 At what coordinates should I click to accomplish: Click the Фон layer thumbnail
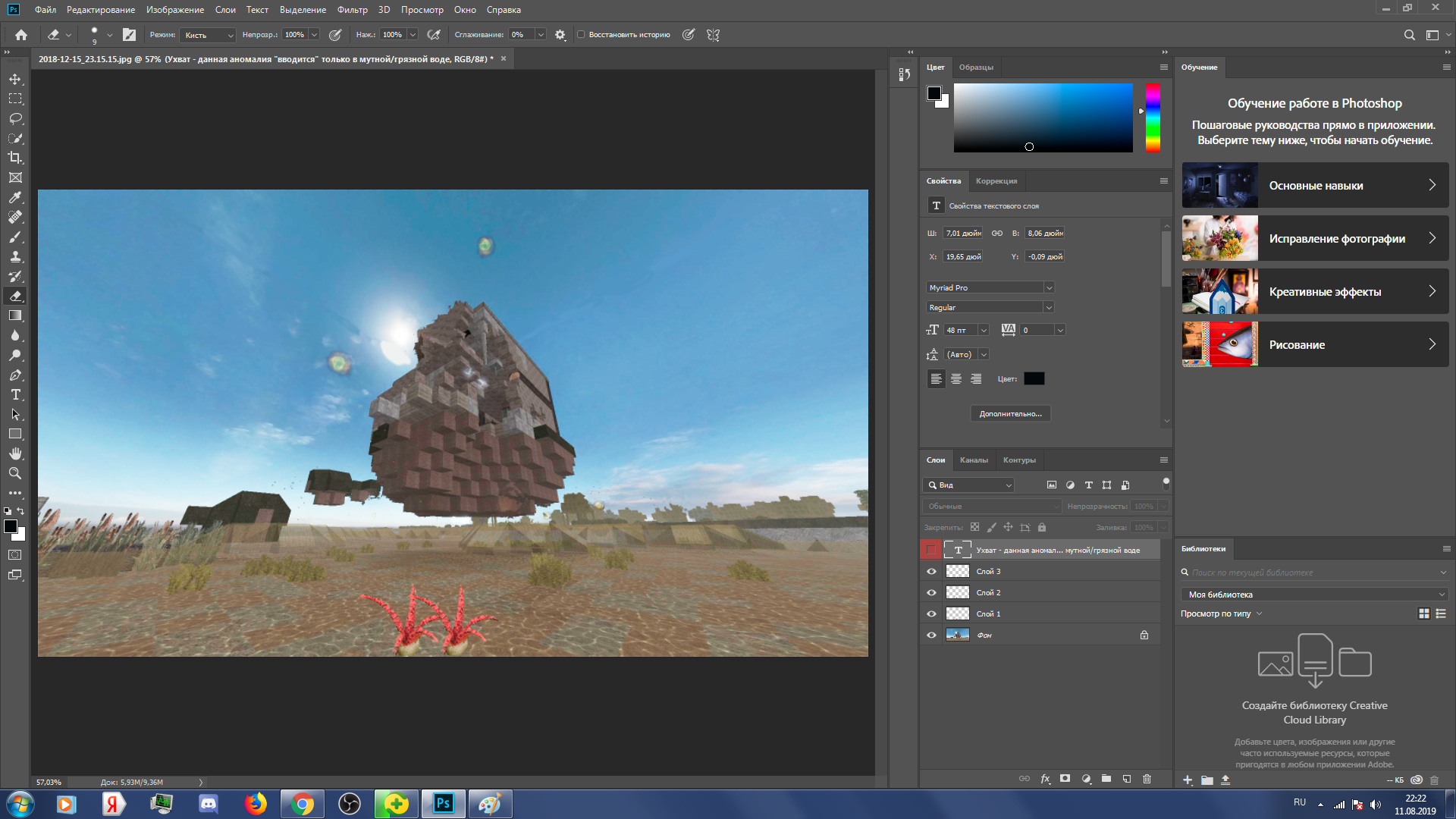[958, 635]
